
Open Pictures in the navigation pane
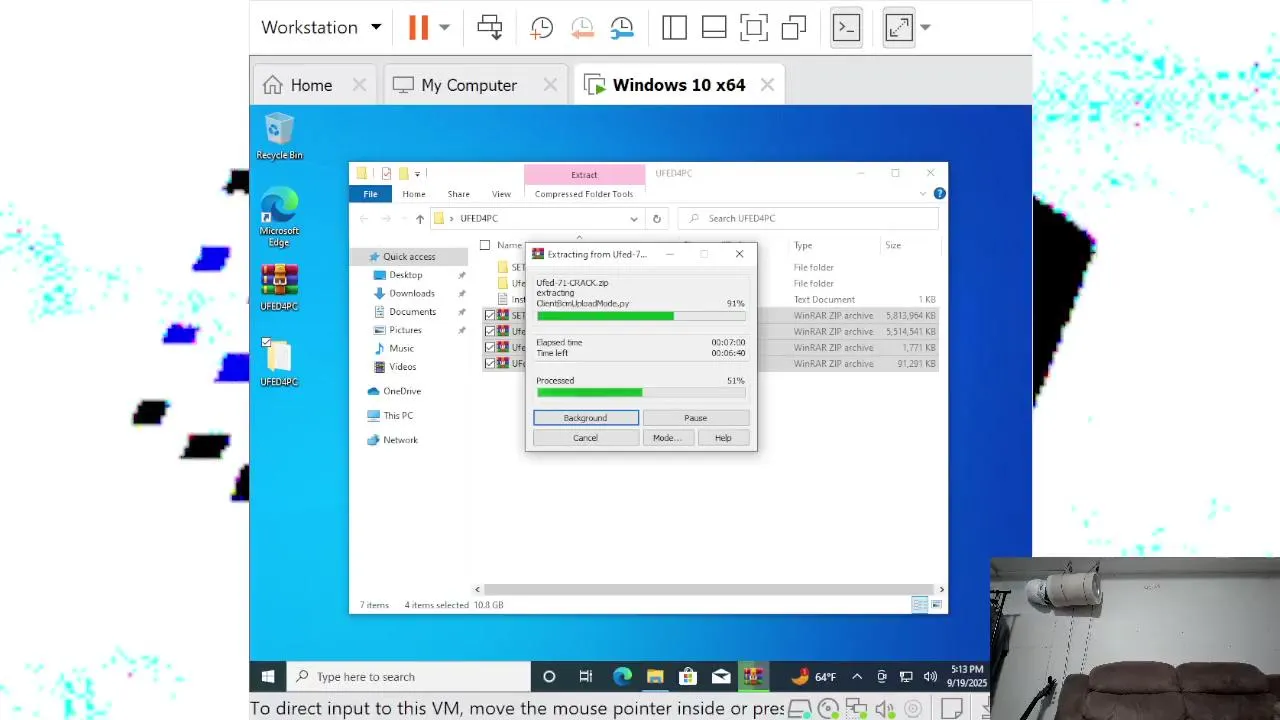pyautogui.click(x=405, y=330)
